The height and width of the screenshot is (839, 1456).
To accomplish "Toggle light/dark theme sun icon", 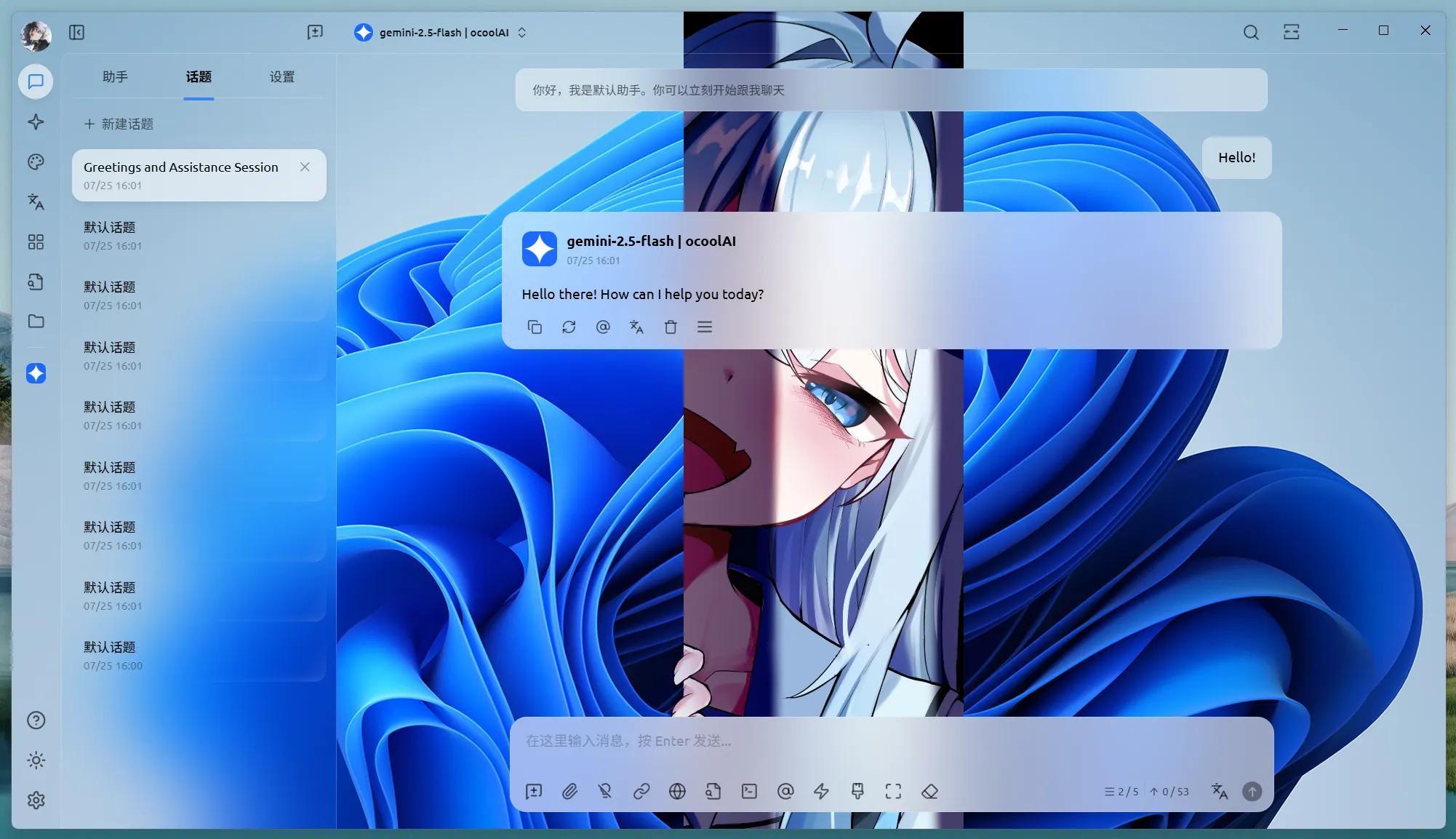I will pos(36,760).
